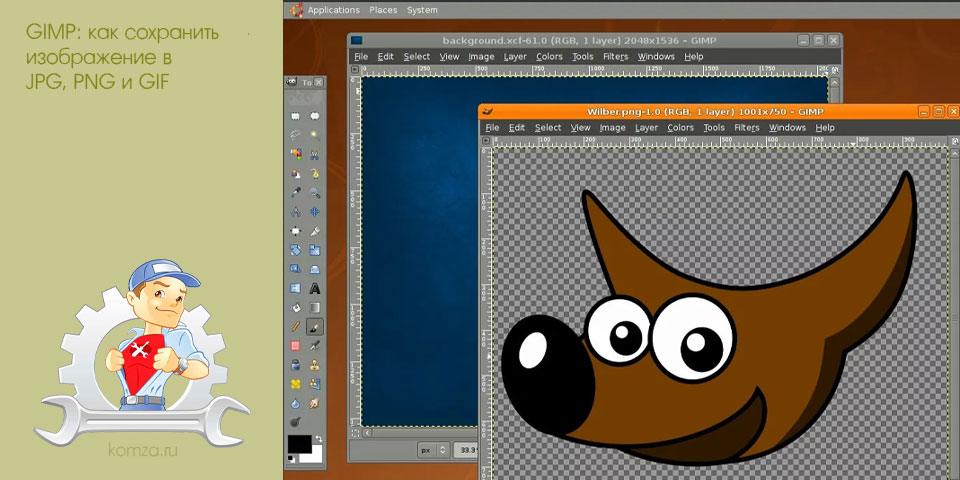Open Layer menu in Wilber.png window
Image resolution: width=960 pixels, height=480 pixels.
[647, 127]
